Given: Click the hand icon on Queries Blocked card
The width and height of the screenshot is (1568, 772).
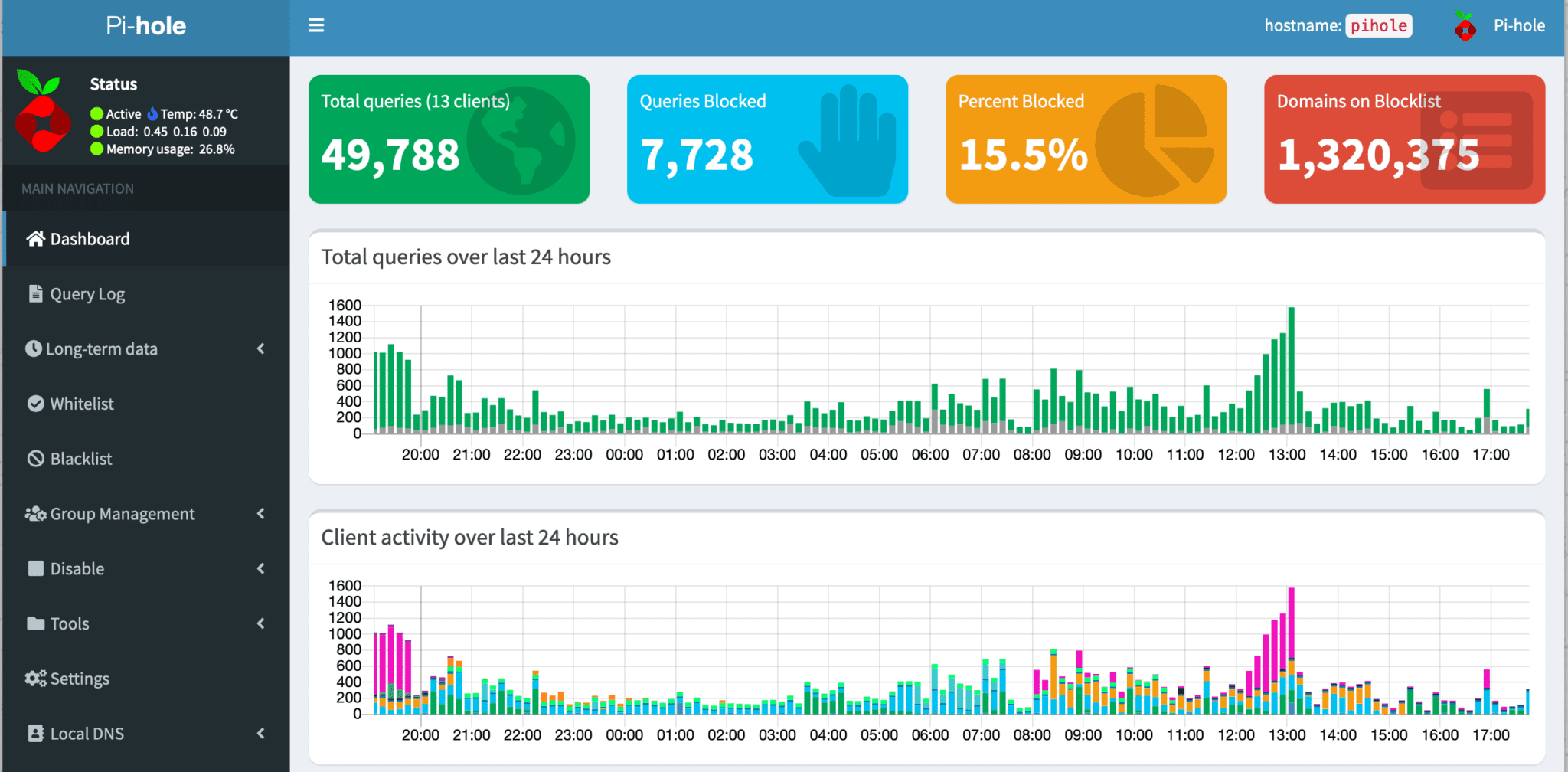Looking at the screenshot, I should tap(847, 139).
